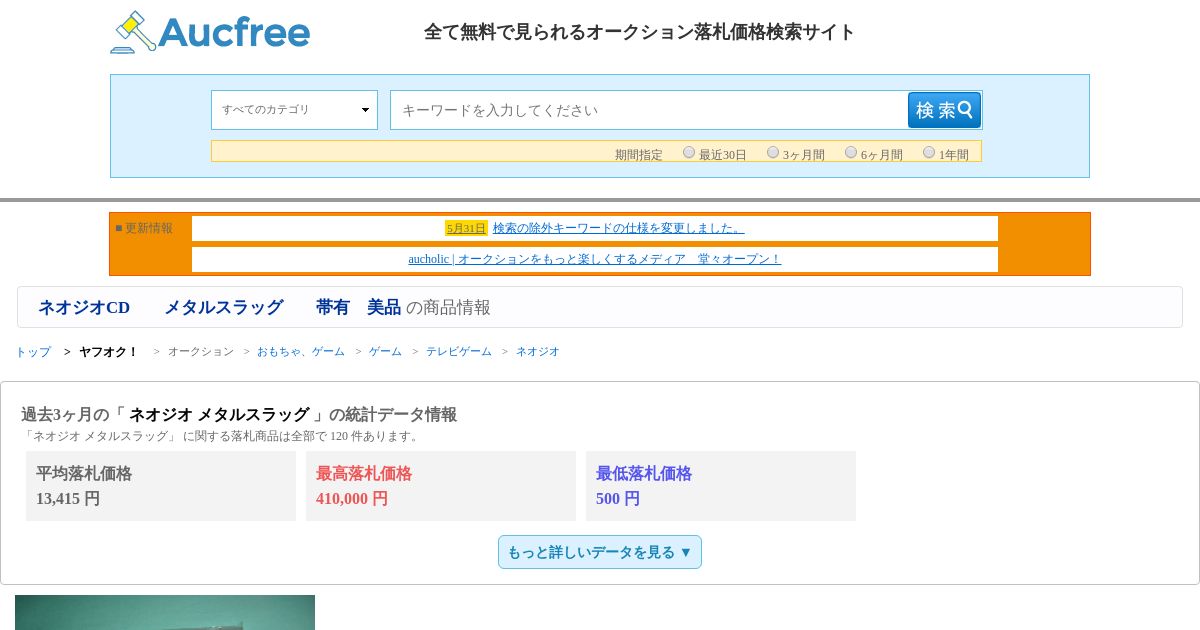Click the メタルスラッグ keyword link
Screen dimensions: 1200x630
[x=223, y=308]
